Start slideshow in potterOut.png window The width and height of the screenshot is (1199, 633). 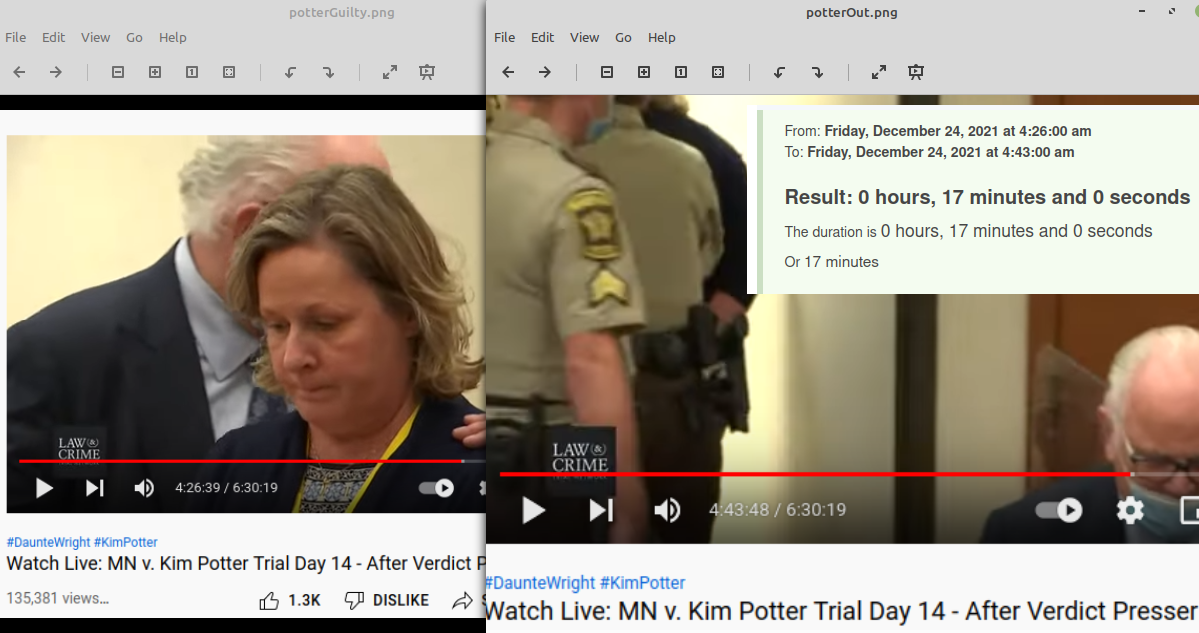coord(915,72)
